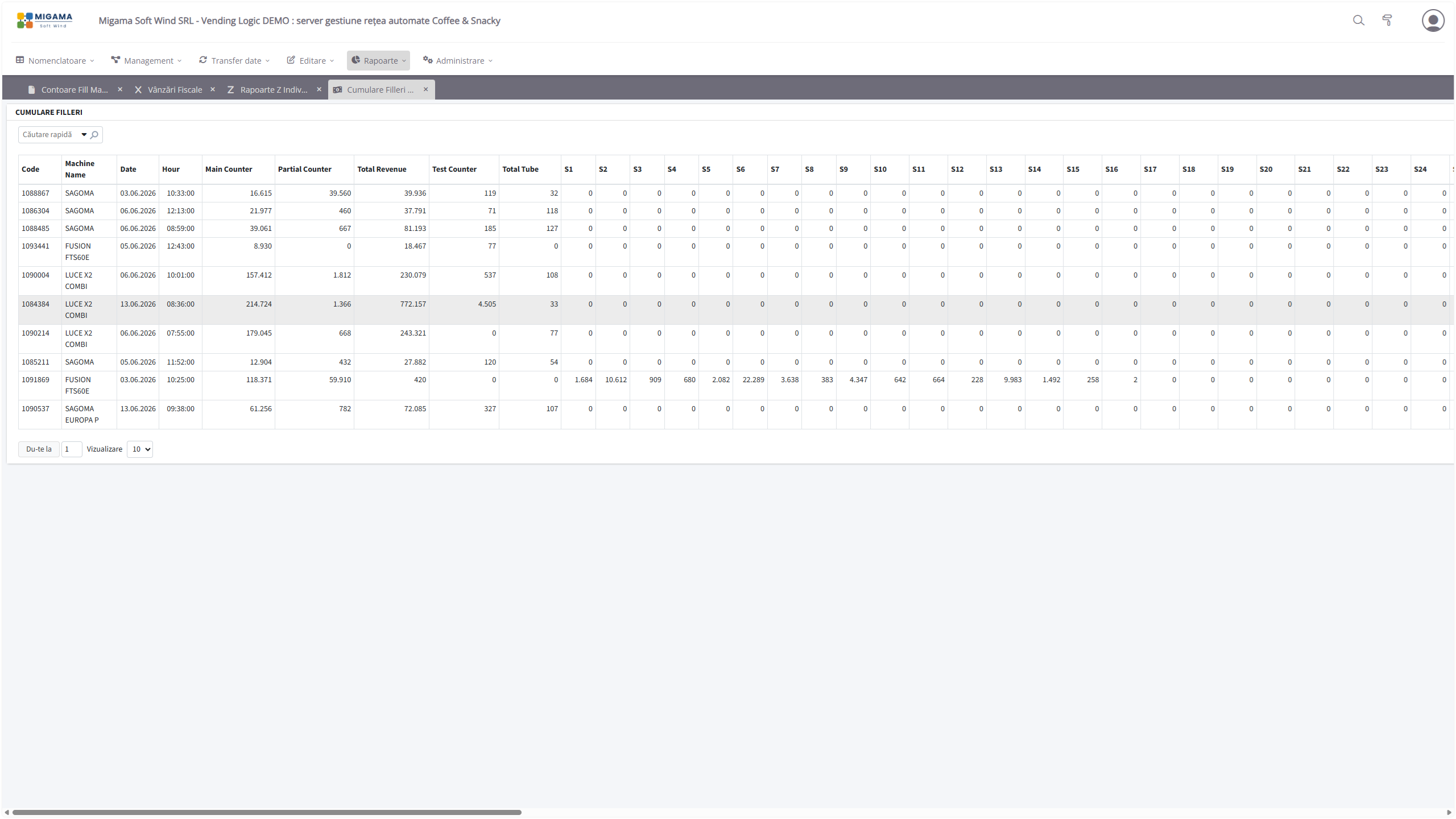Expand the Transfer date menu
This screenshot has width=1456, height=819.
click(234, 60)
